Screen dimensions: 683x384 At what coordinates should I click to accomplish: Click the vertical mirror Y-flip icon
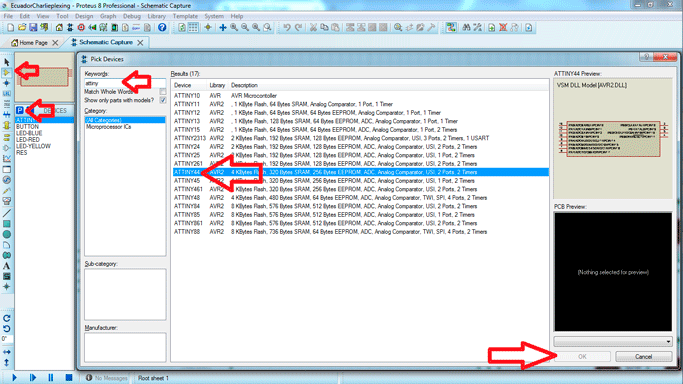pos(7,362)
